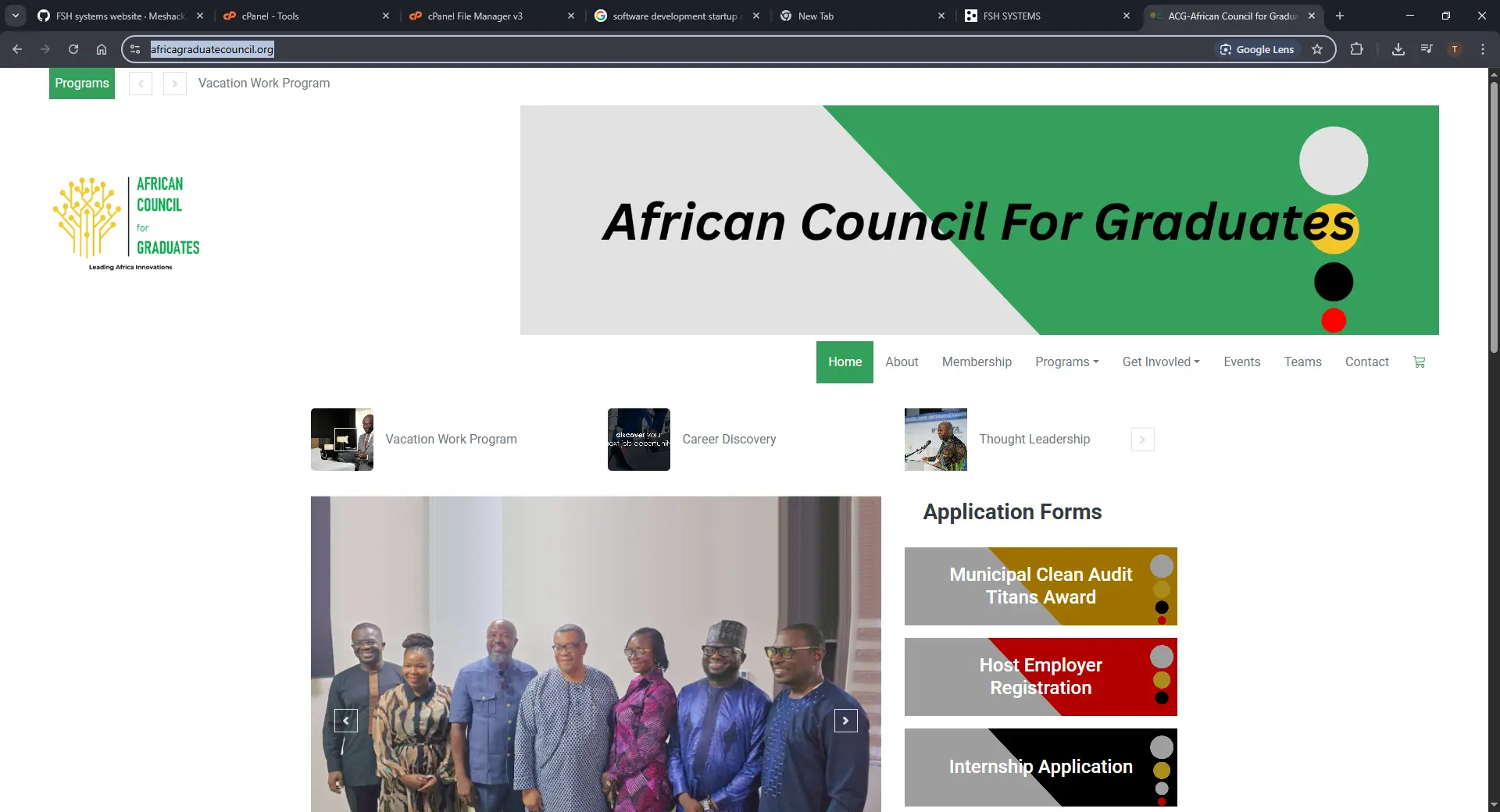
Task: Reload the current page
Action: [x=73, y=49]
